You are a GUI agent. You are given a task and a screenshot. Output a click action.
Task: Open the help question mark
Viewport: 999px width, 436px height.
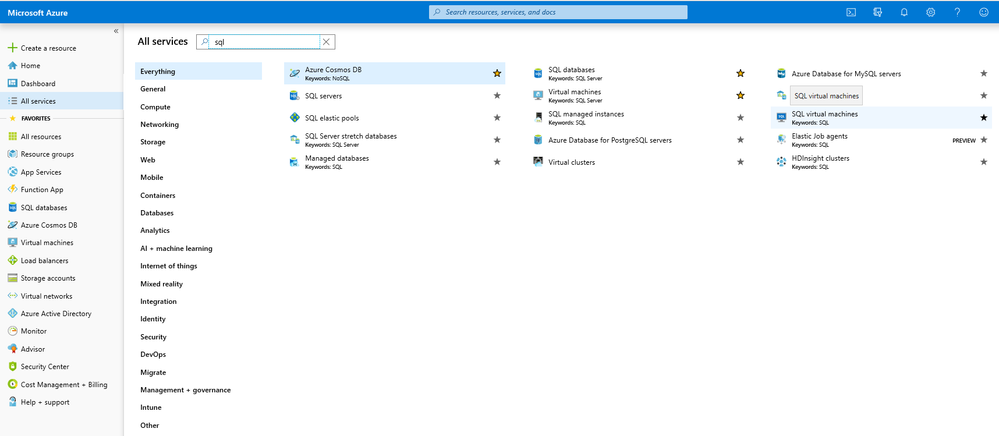coord(957,12)
